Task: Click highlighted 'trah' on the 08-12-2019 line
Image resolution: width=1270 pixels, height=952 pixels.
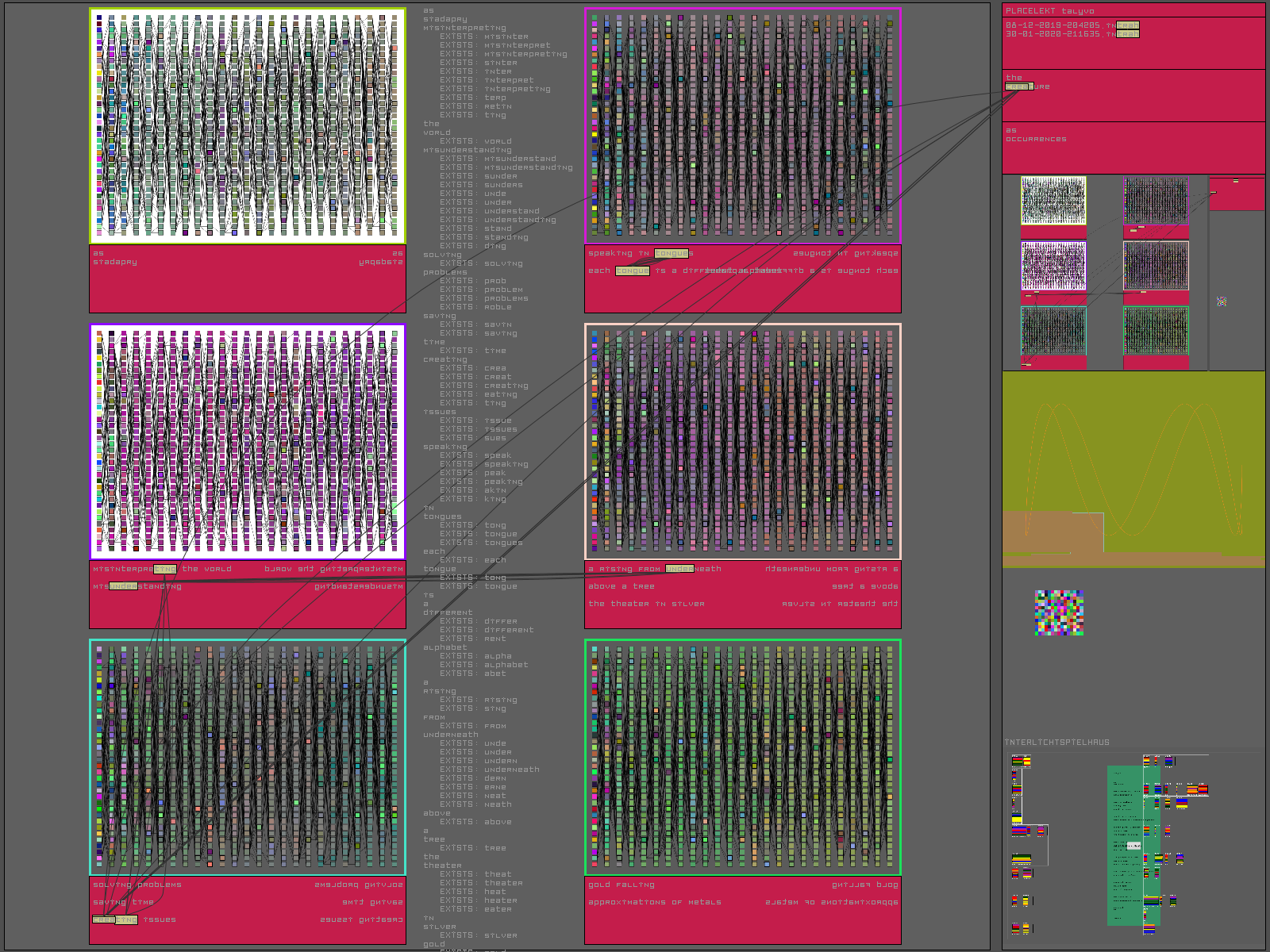Action: 1128,25
